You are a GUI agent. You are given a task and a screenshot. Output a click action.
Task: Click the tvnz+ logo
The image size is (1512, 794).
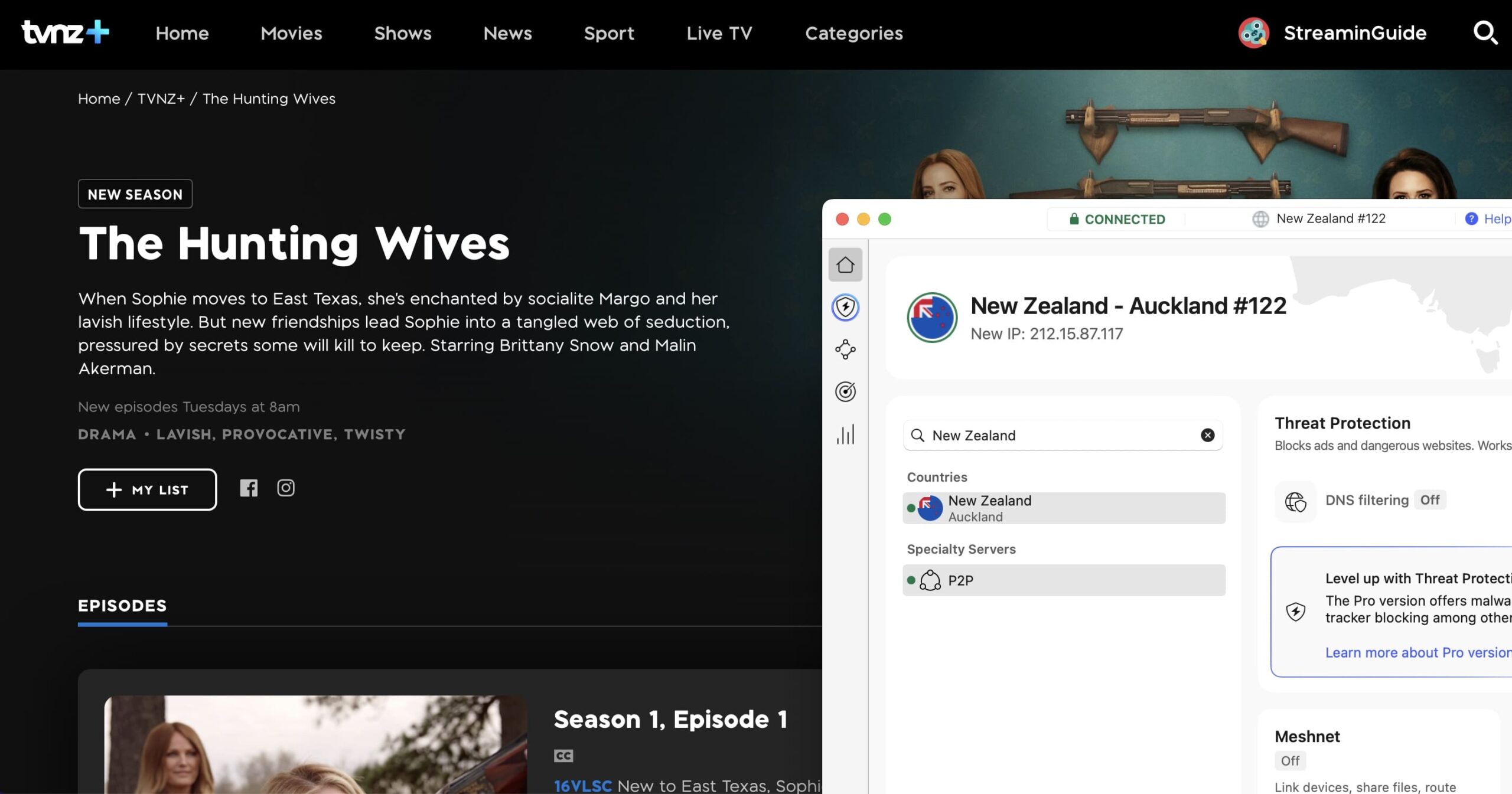[64, 32]
